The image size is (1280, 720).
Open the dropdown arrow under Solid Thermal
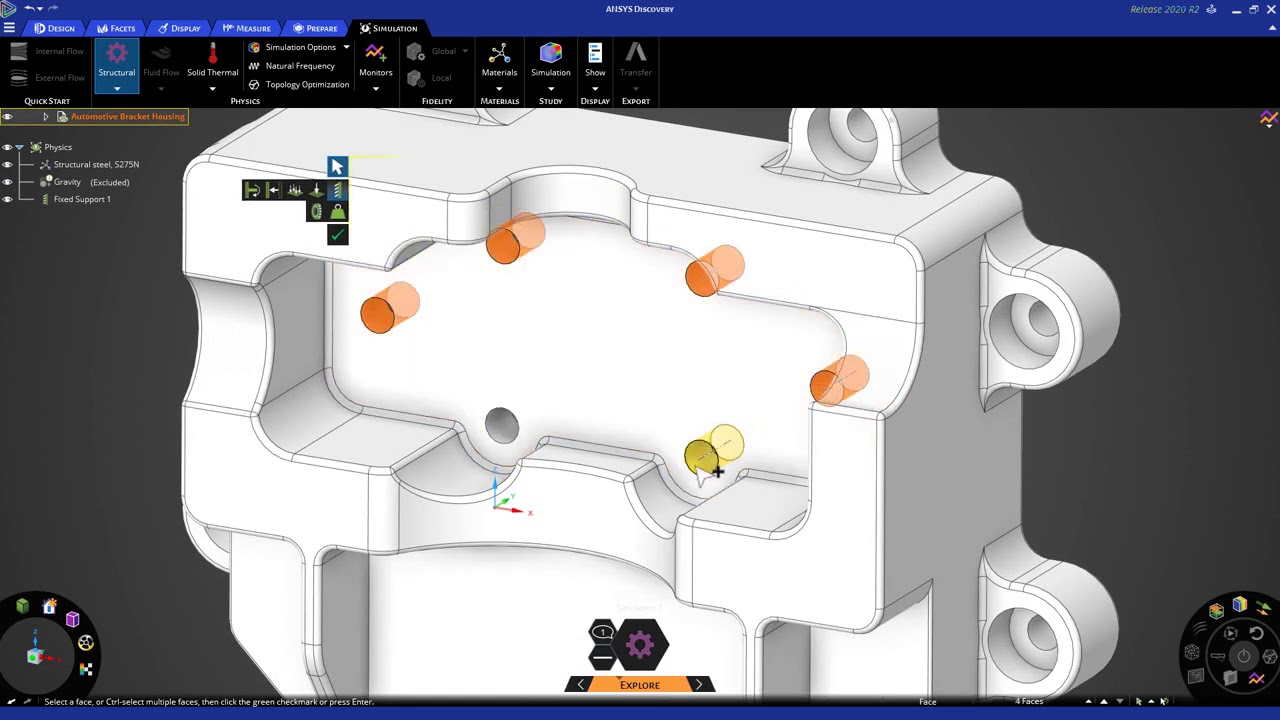[212, 89]
